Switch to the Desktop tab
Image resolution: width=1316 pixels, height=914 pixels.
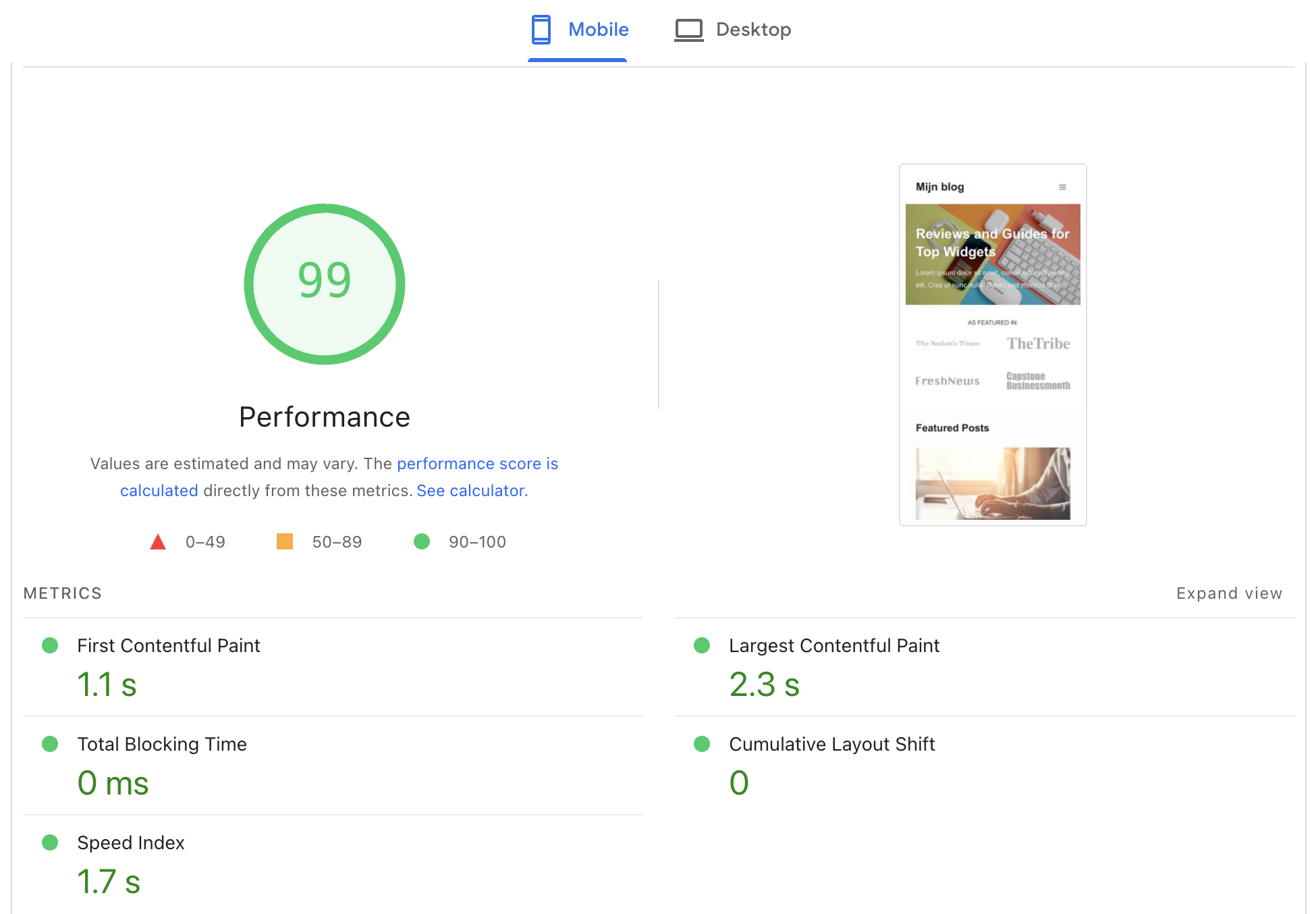pos(753,30)
